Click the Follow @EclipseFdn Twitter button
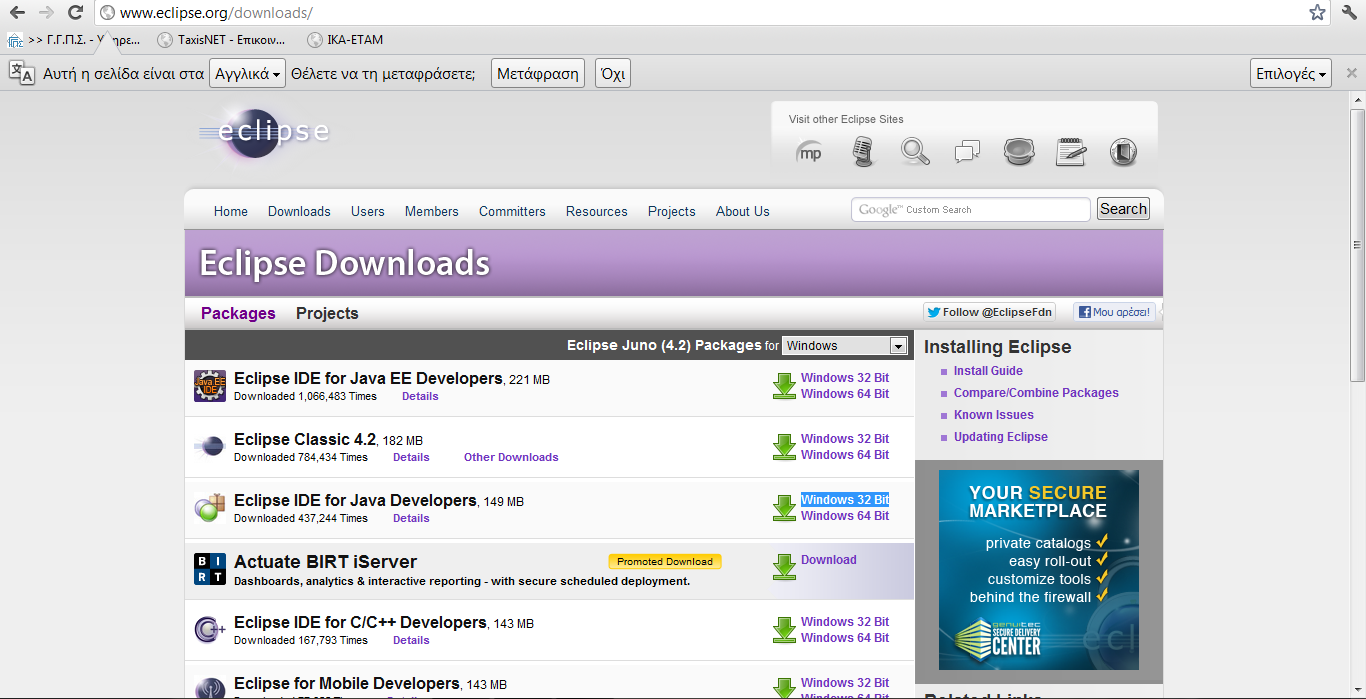The image size is (1366, 699). coord(989,312)
